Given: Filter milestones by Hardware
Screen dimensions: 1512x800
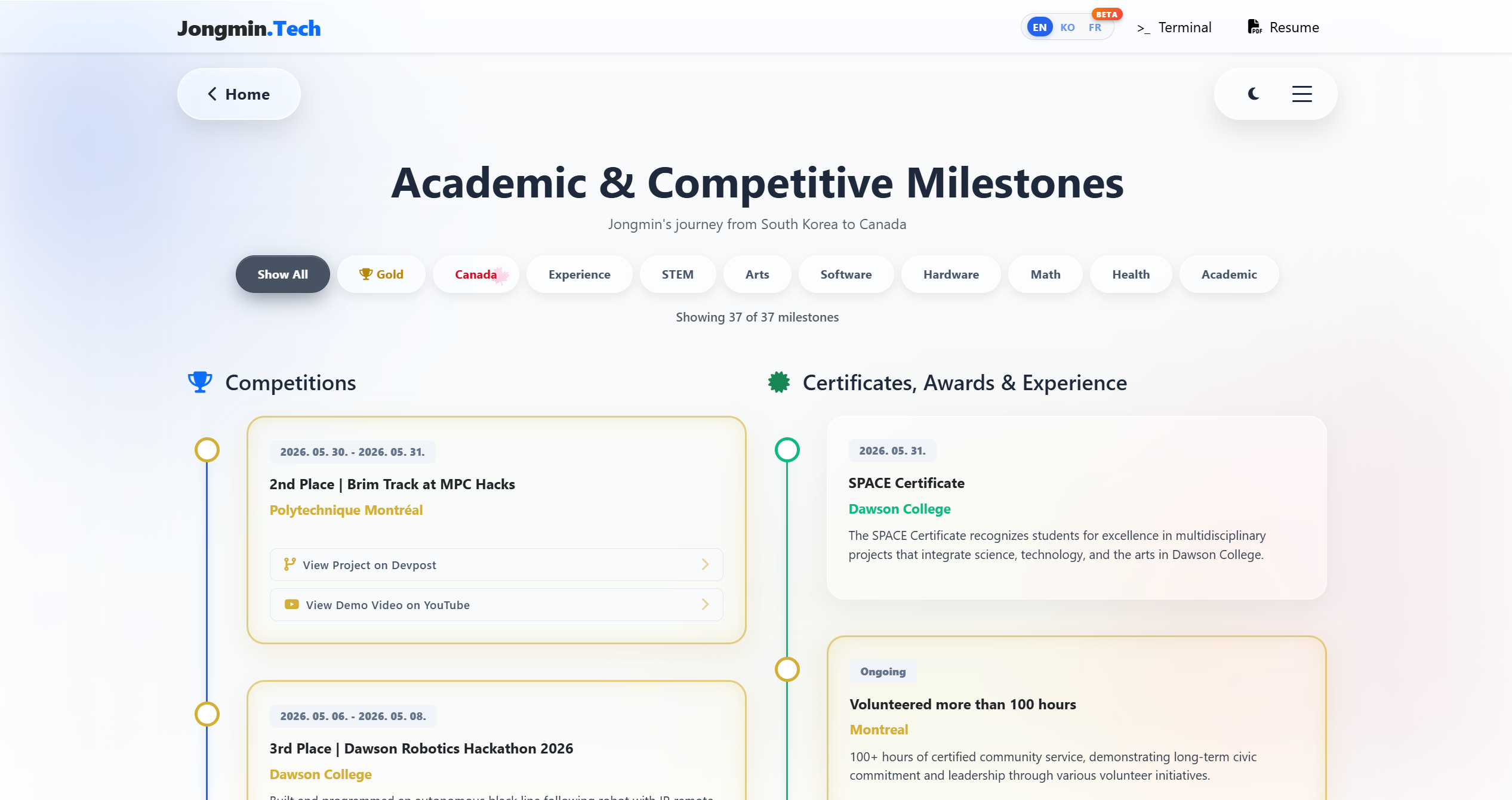Looking at the screenshot, I should [951, 274].
